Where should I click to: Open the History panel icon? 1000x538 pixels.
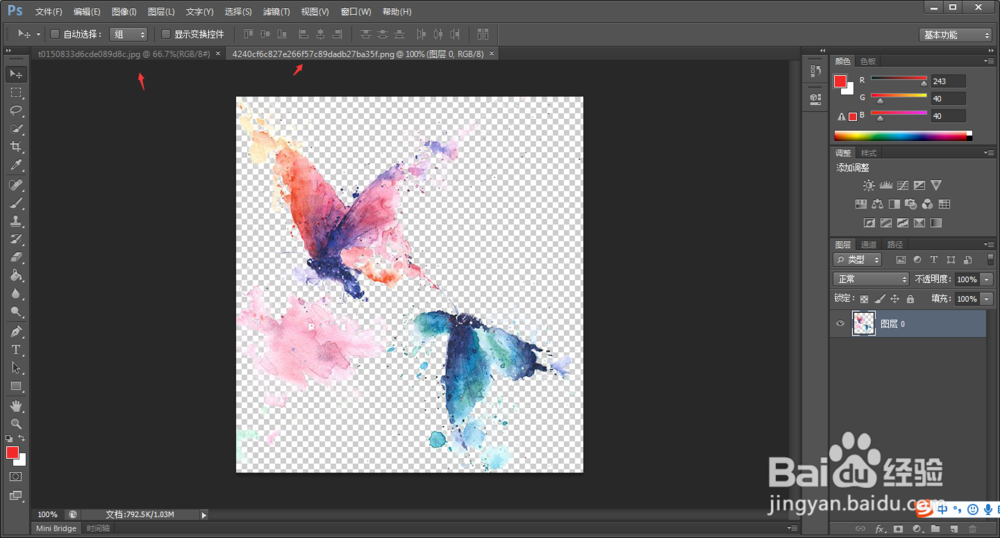815,71
